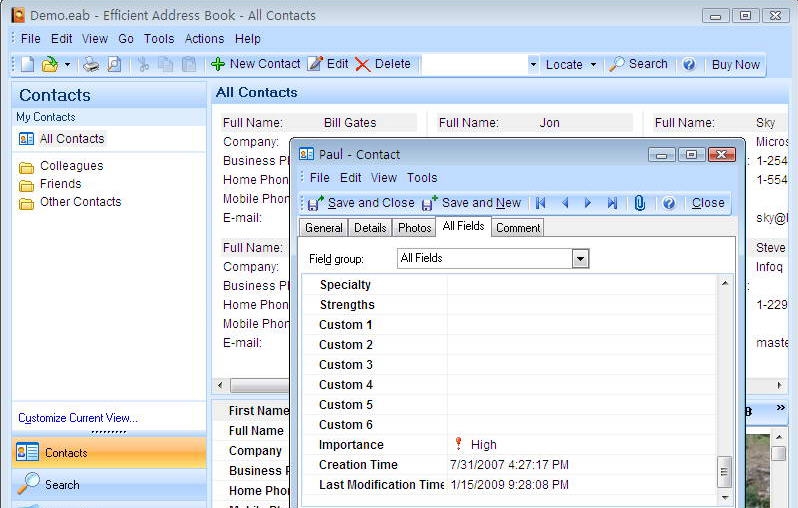Expand the Field group dropdown
This screenshot has width=798, height=508.
[x=580, y=259]
